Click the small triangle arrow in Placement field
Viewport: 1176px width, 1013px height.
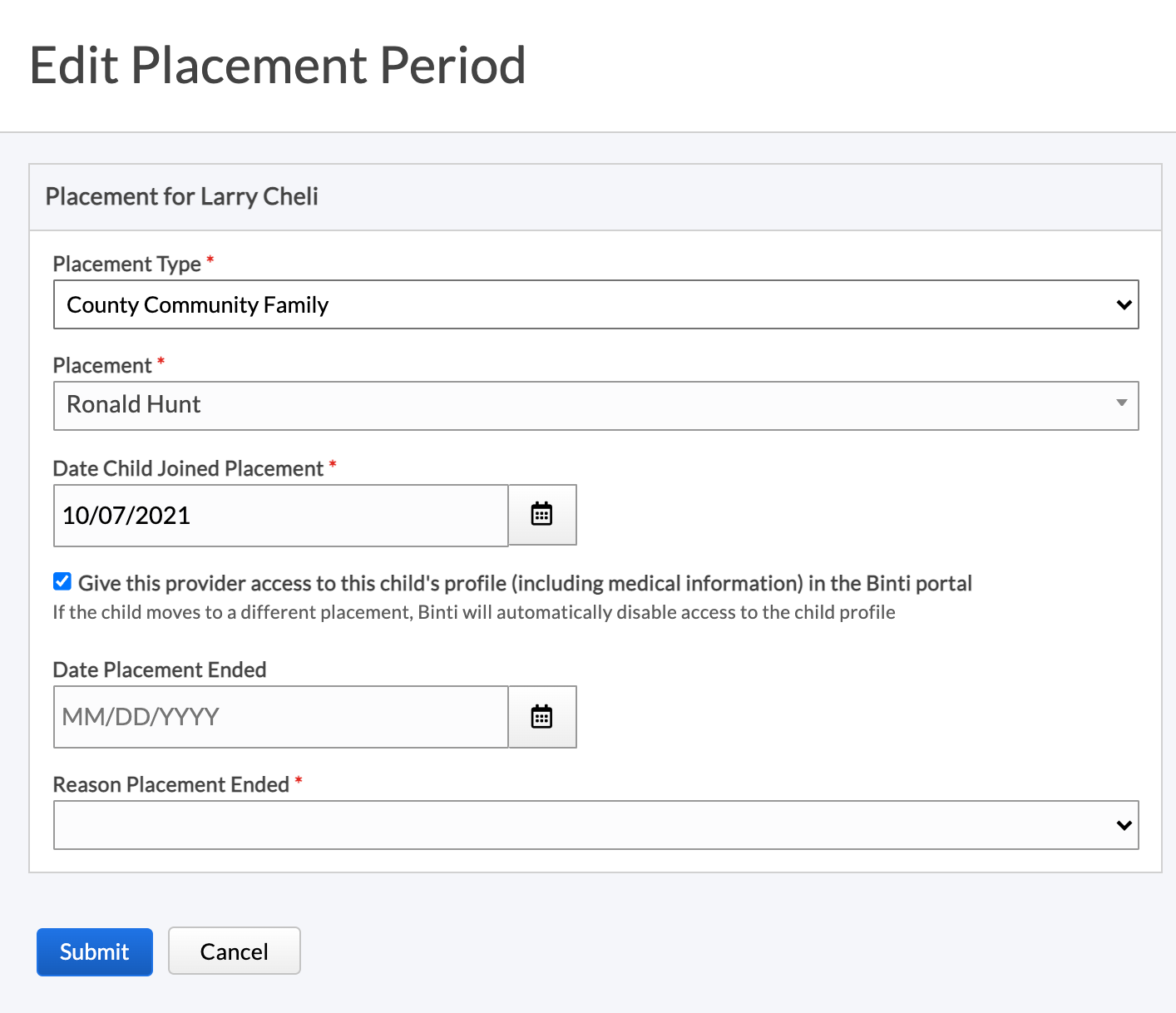point(1121,403)
